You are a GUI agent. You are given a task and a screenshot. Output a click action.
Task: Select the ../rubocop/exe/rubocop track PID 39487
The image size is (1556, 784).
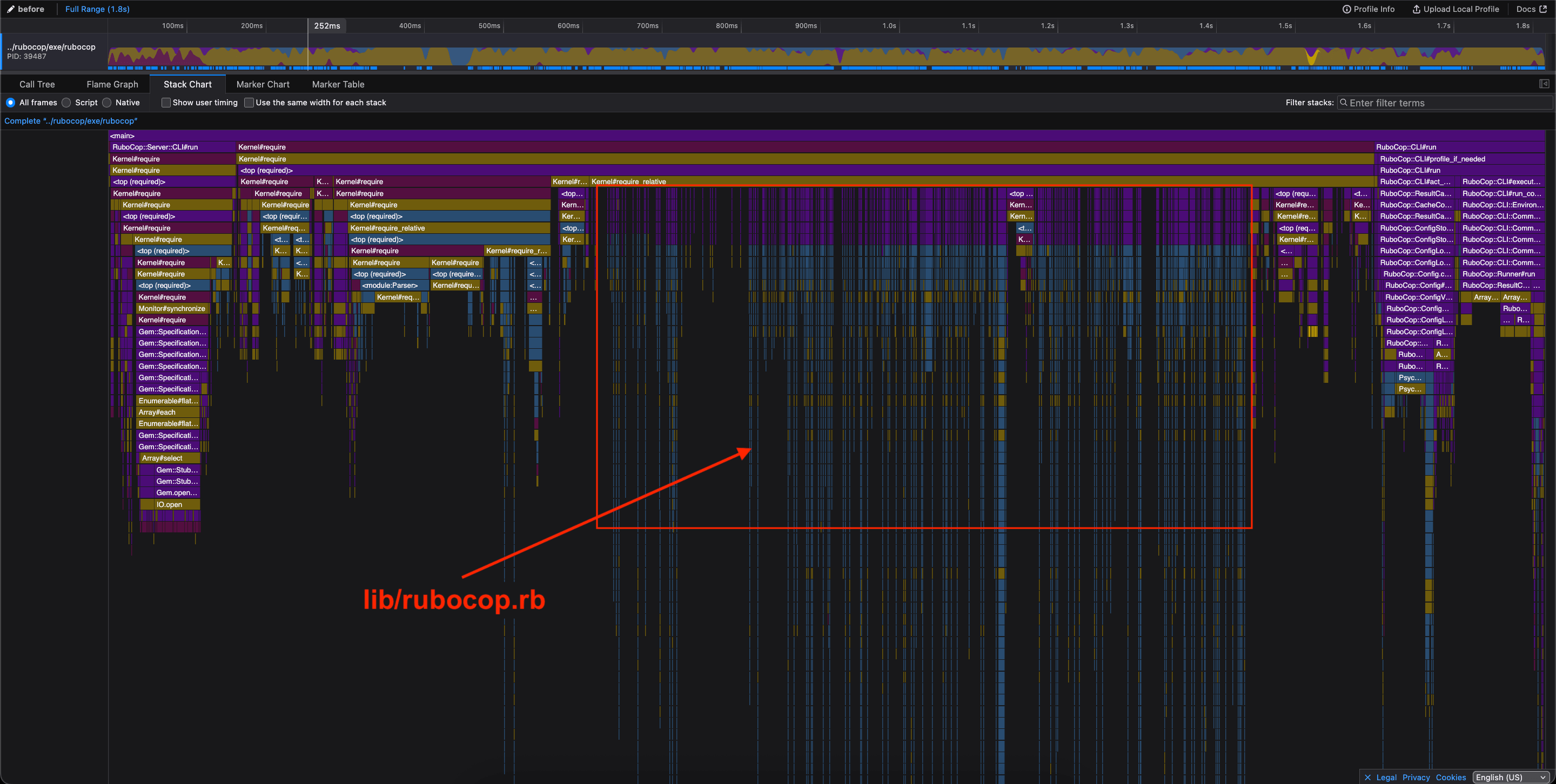[54, 51]
